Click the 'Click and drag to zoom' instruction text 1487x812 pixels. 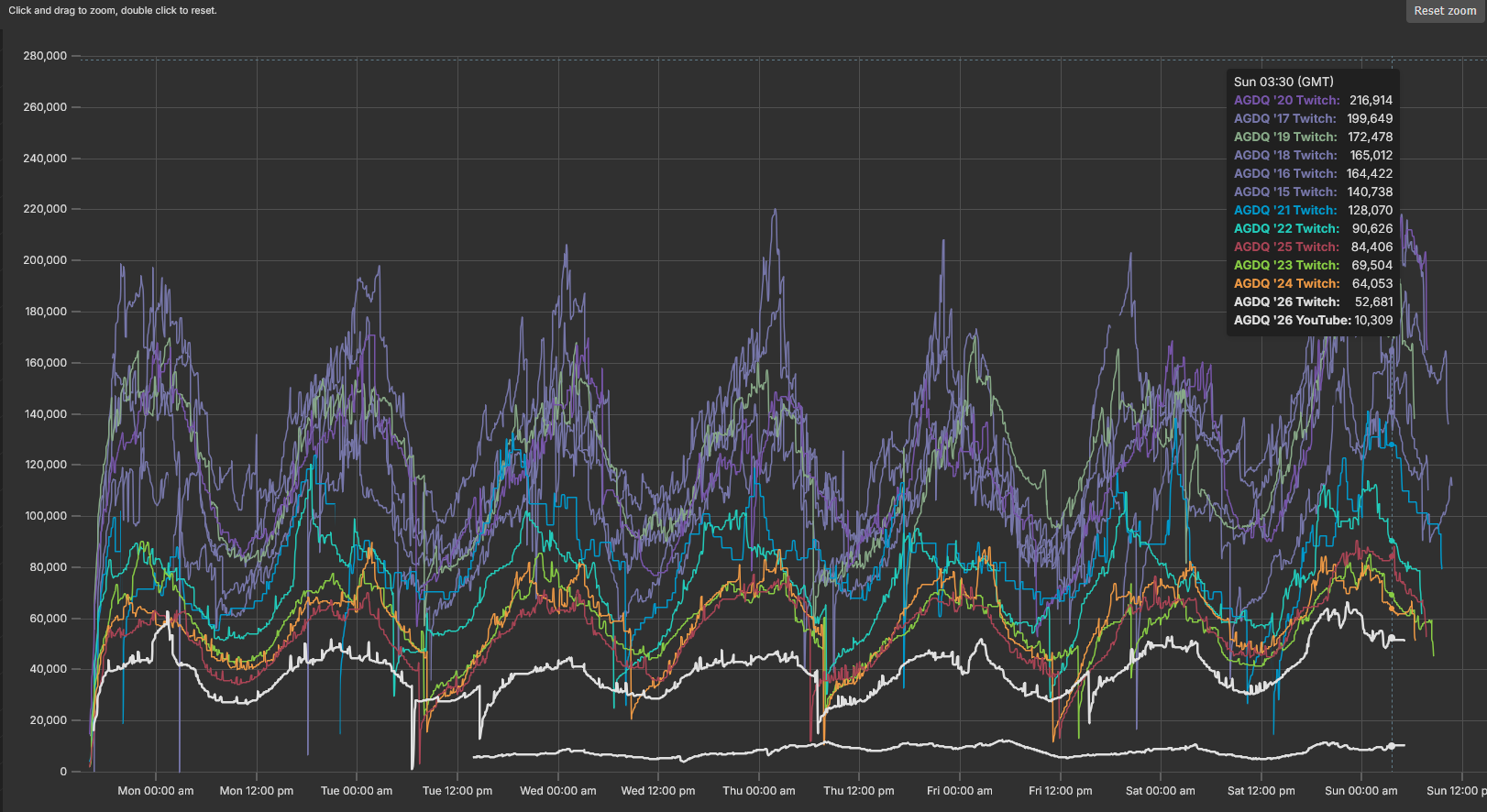113,11
